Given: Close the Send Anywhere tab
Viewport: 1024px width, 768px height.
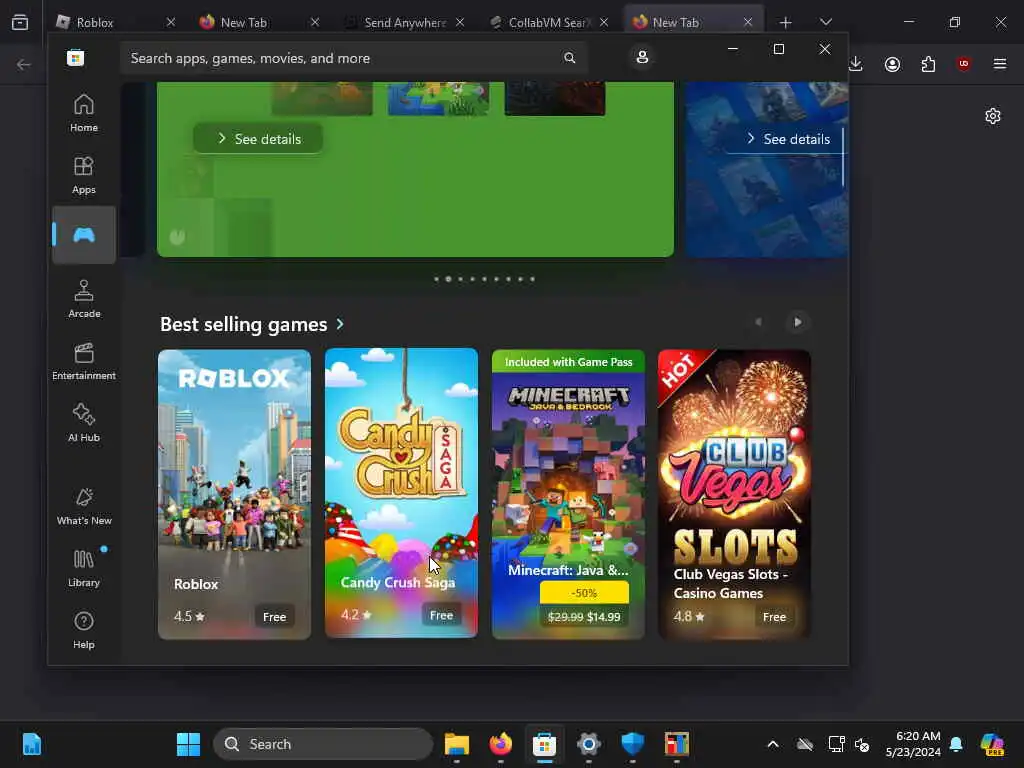Looking at the screenshot, I should point(460,22).
